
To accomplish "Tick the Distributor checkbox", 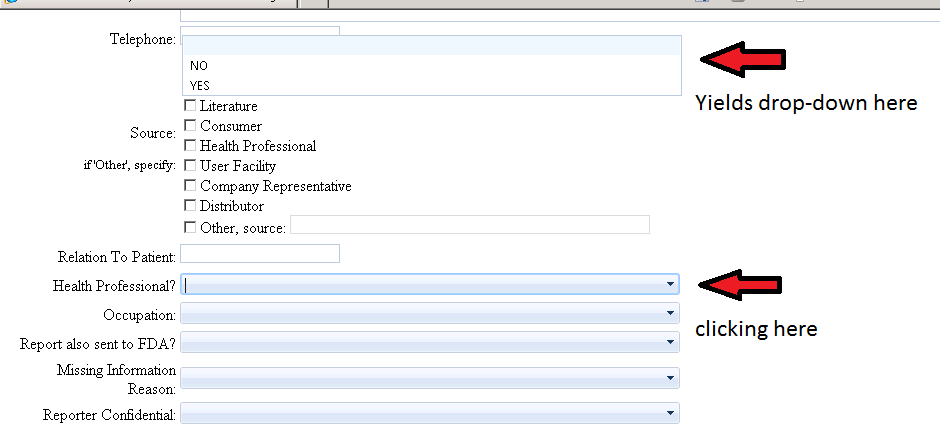I will pos(190,206).
